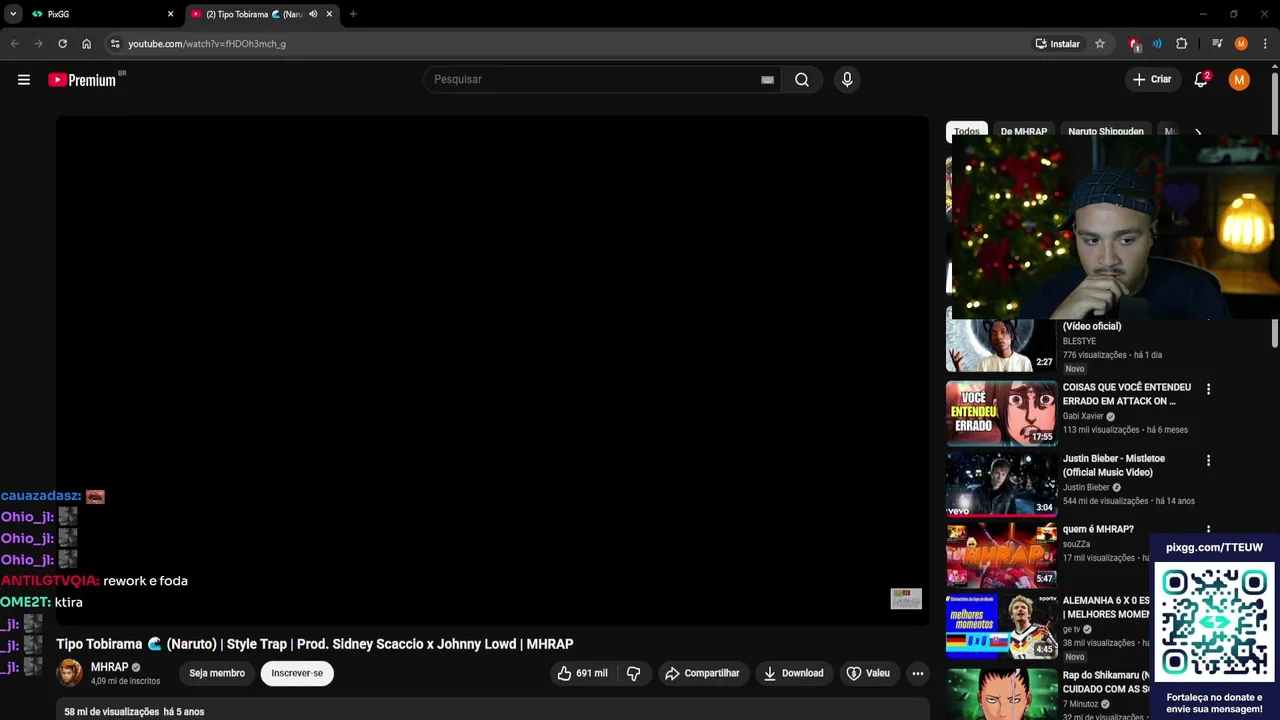Open the tab search dropdown arrow
Screen dimensions: 1280x720
click(x=13, y=14)
